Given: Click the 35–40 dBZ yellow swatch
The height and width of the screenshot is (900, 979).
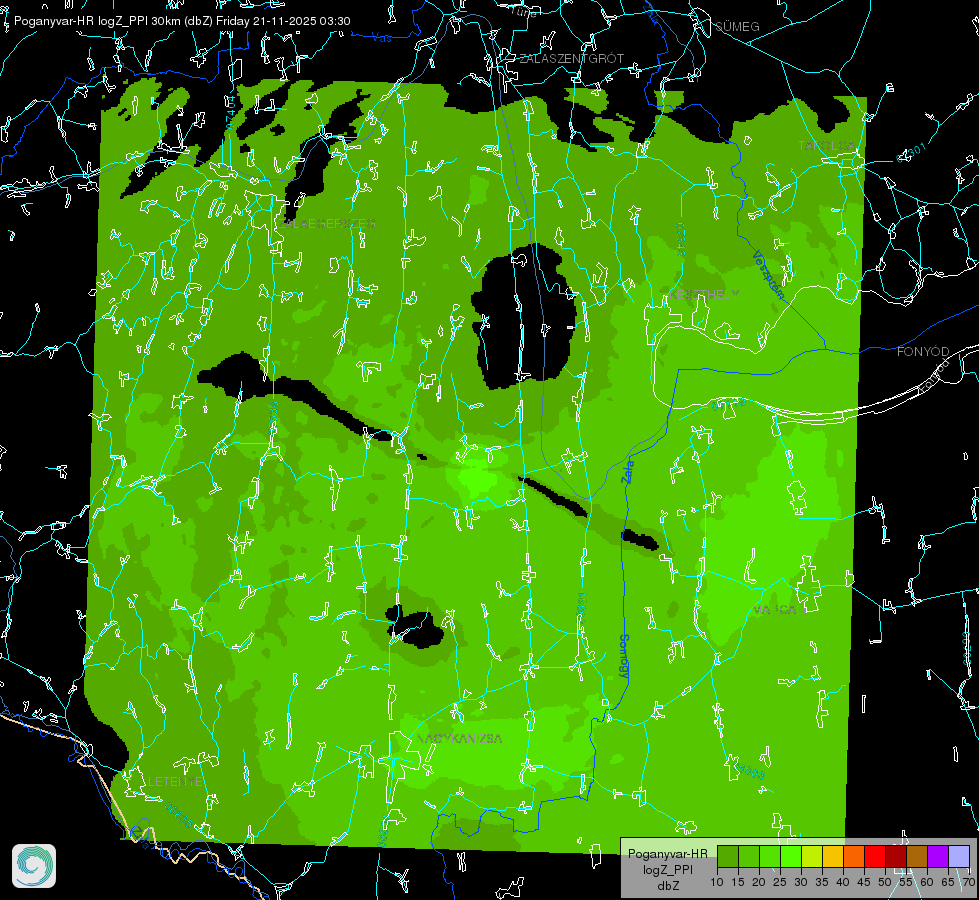Looking at the screenshot, I should coord(833,856).
